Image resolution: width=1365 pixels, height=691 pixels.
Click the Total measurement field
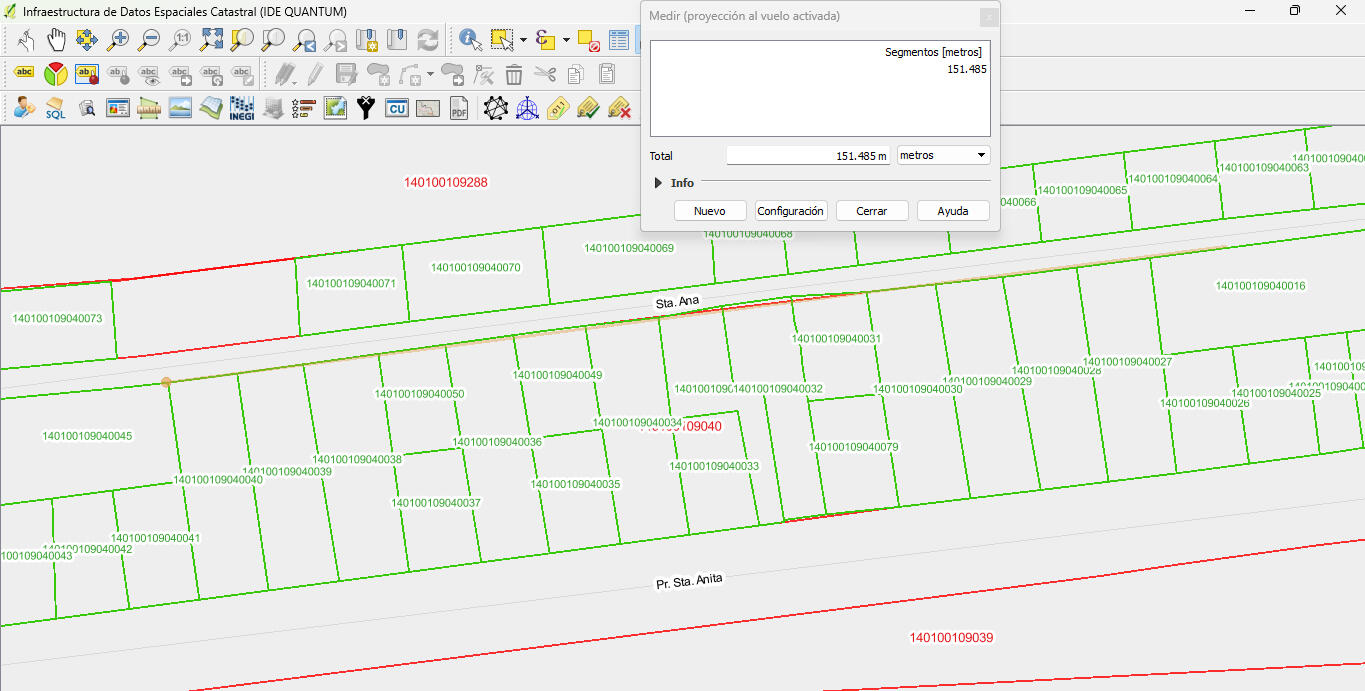(808, 156)
